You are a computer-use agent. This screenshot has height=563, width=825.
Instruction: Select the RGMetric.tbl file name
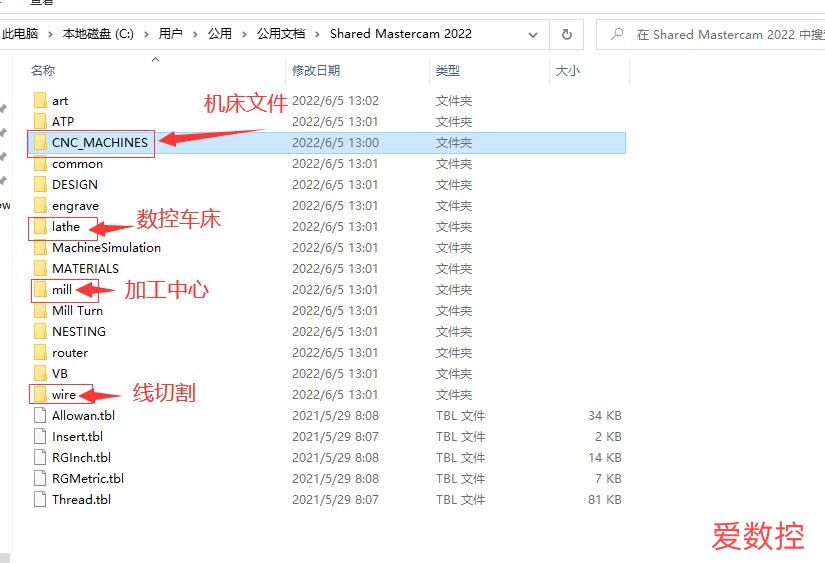point(88,479)
